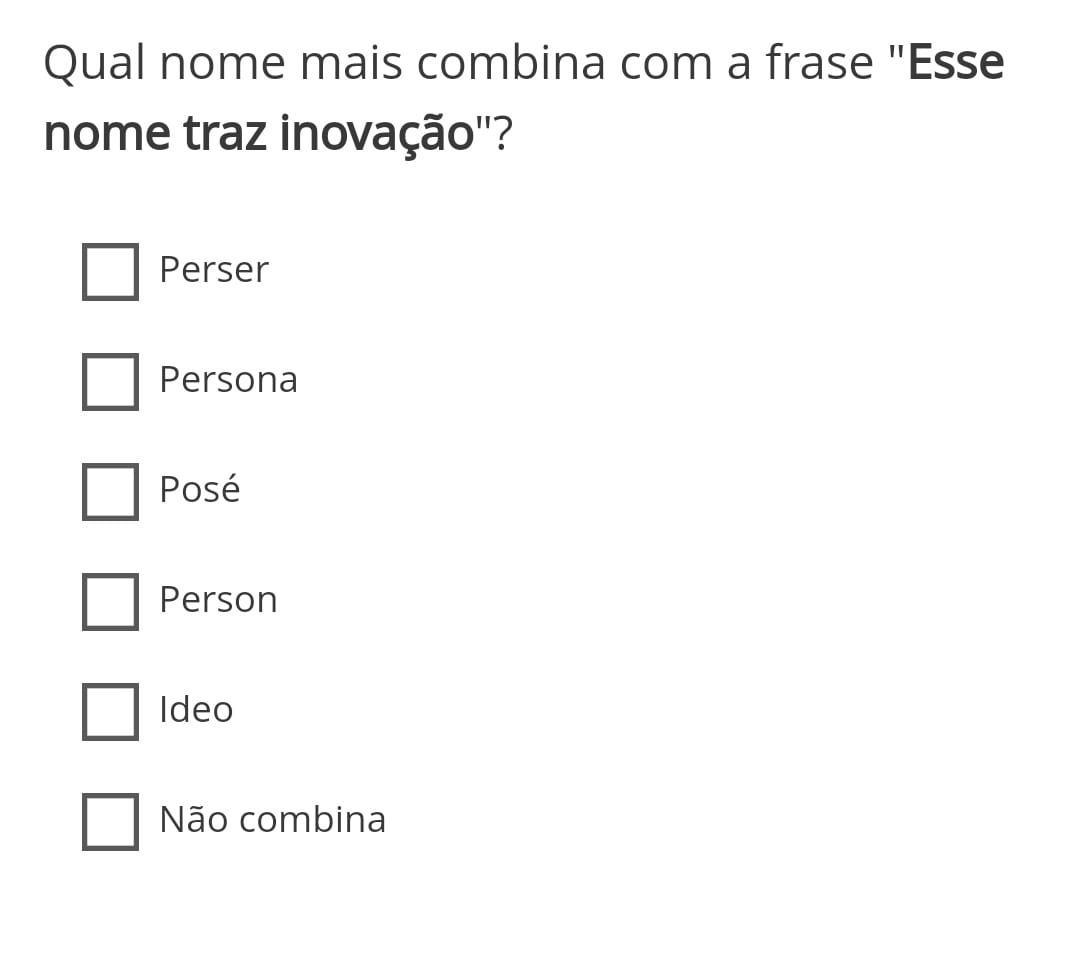The height and width of the screenshot is (954, 1080).
Task: Click the word frase in the heading
Action: point(820,63)
